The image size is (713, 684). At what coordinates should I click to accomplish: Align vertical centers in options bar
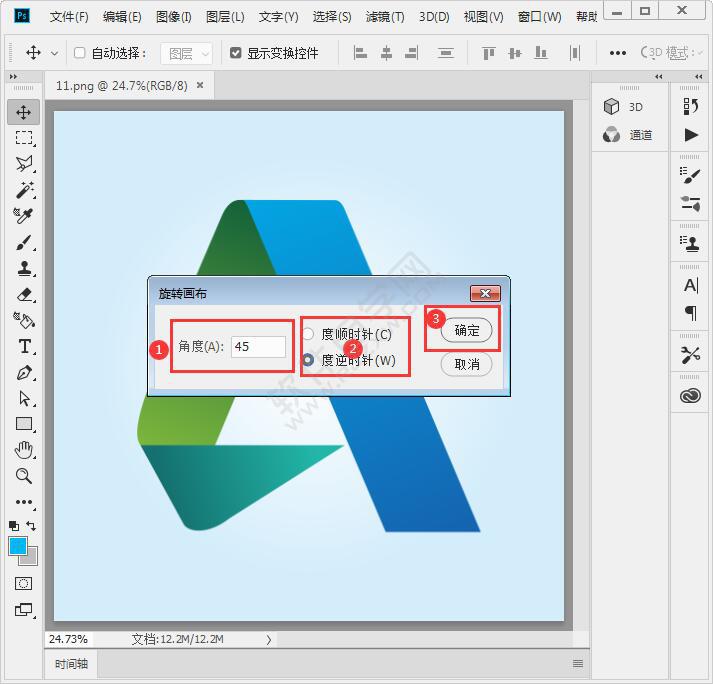click(514, 53)
